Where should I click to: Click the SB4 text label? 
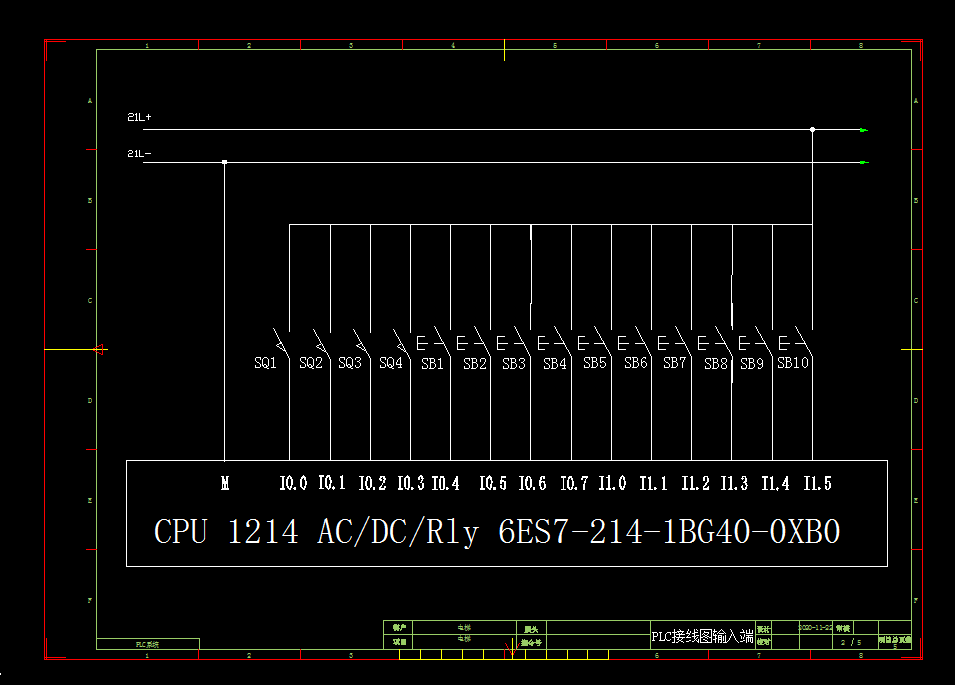coord(555,364)
